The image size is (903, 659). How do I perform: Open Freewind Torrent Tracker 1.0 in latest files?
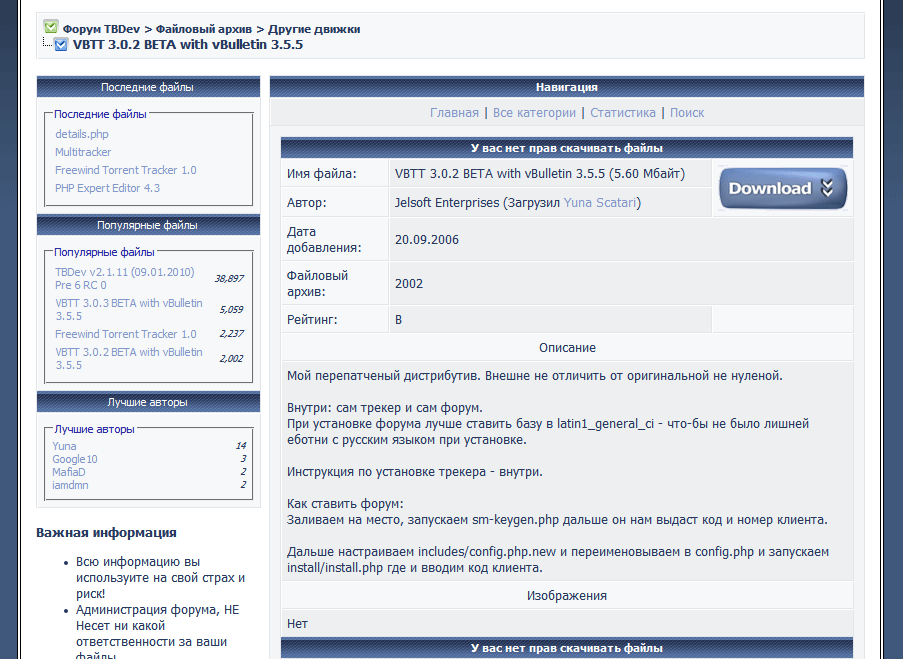(126, 170)
